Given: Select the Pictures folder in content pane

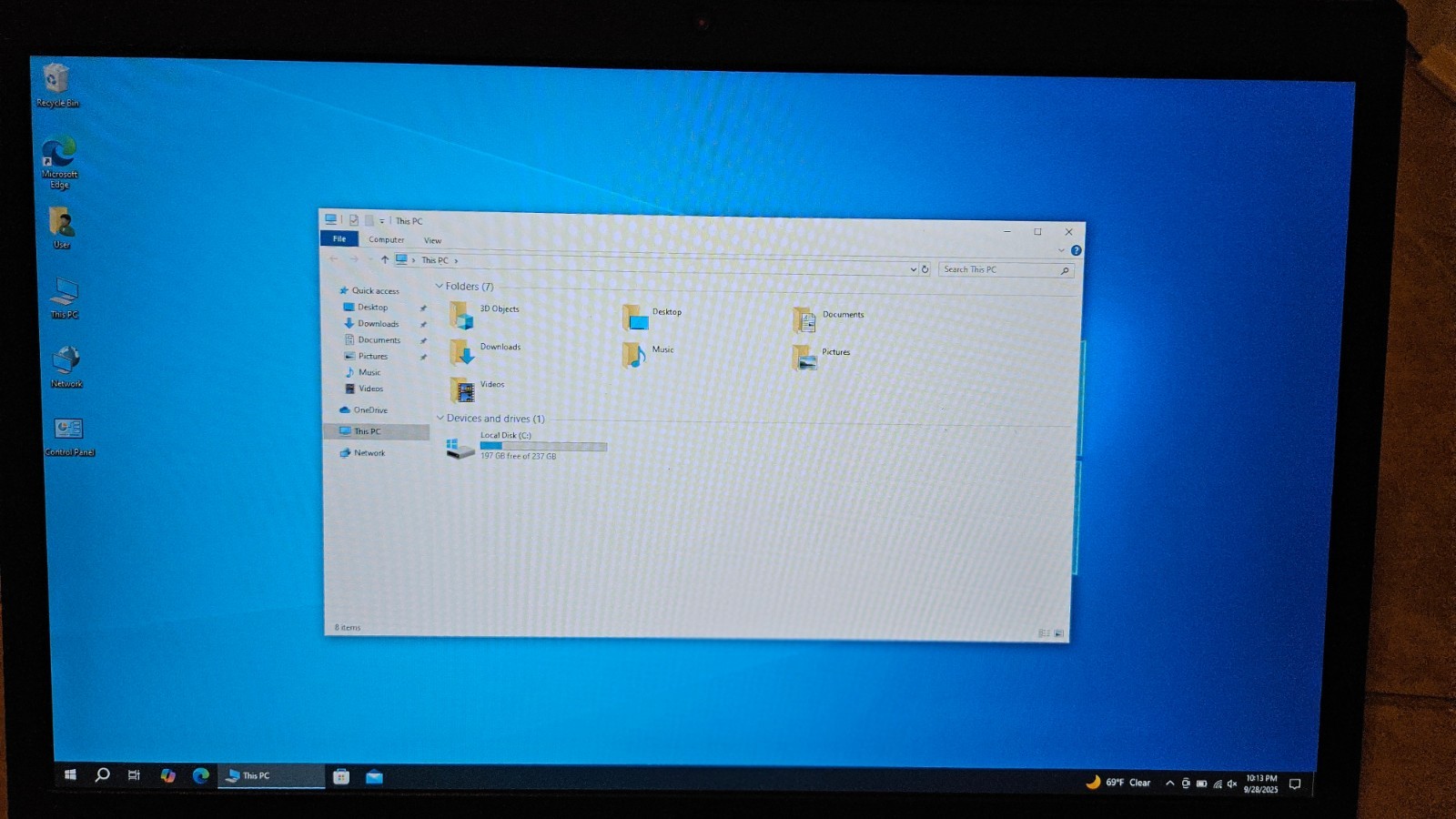Looking at the screenshot, I should point(821,357).
